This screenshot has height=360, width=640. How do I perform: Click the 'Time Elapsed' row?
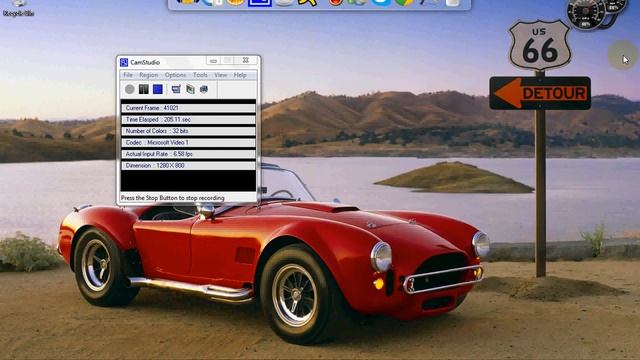coord(188,120)
